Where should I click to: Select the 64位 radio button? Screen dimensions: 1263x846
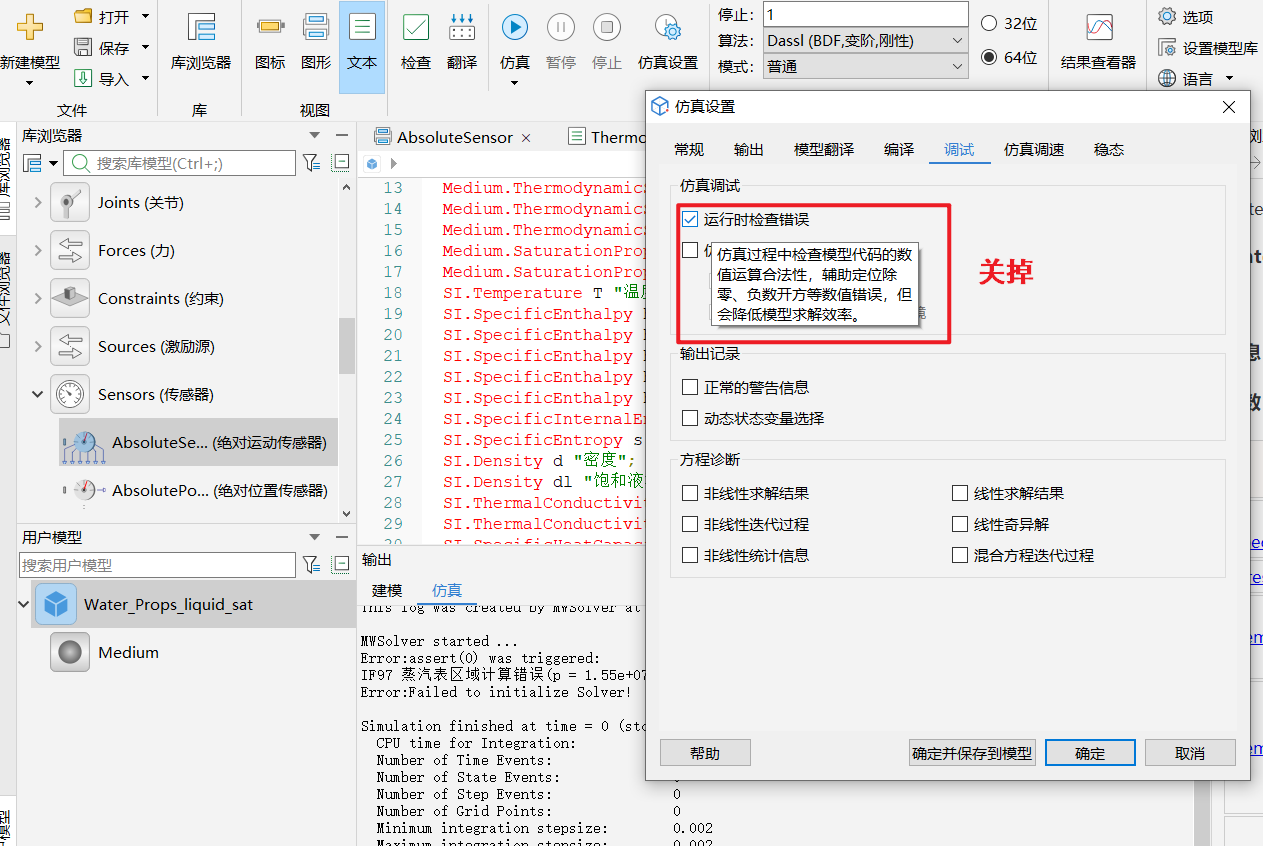pyautogui.click(x=989, y=57)
